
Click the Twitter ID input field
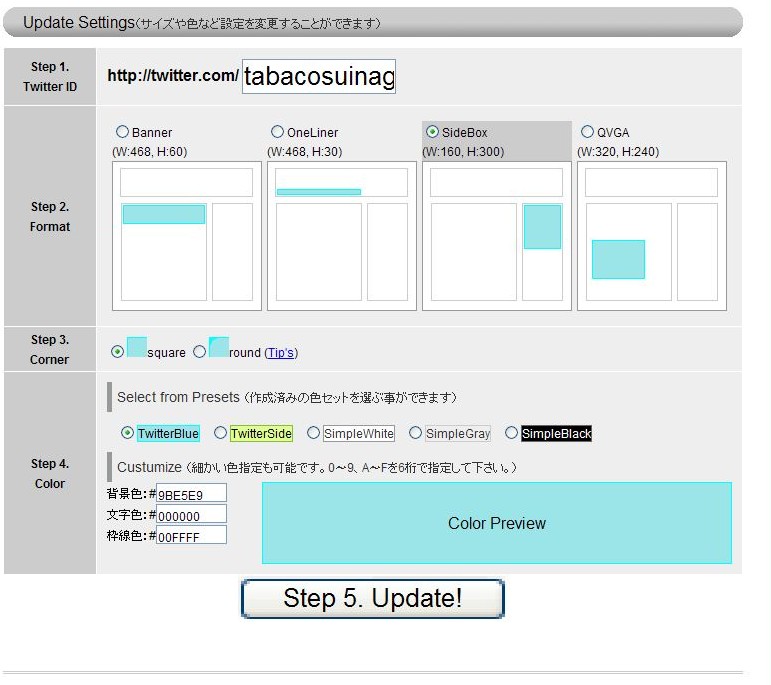pyautogui.click(x=319, y=76)
